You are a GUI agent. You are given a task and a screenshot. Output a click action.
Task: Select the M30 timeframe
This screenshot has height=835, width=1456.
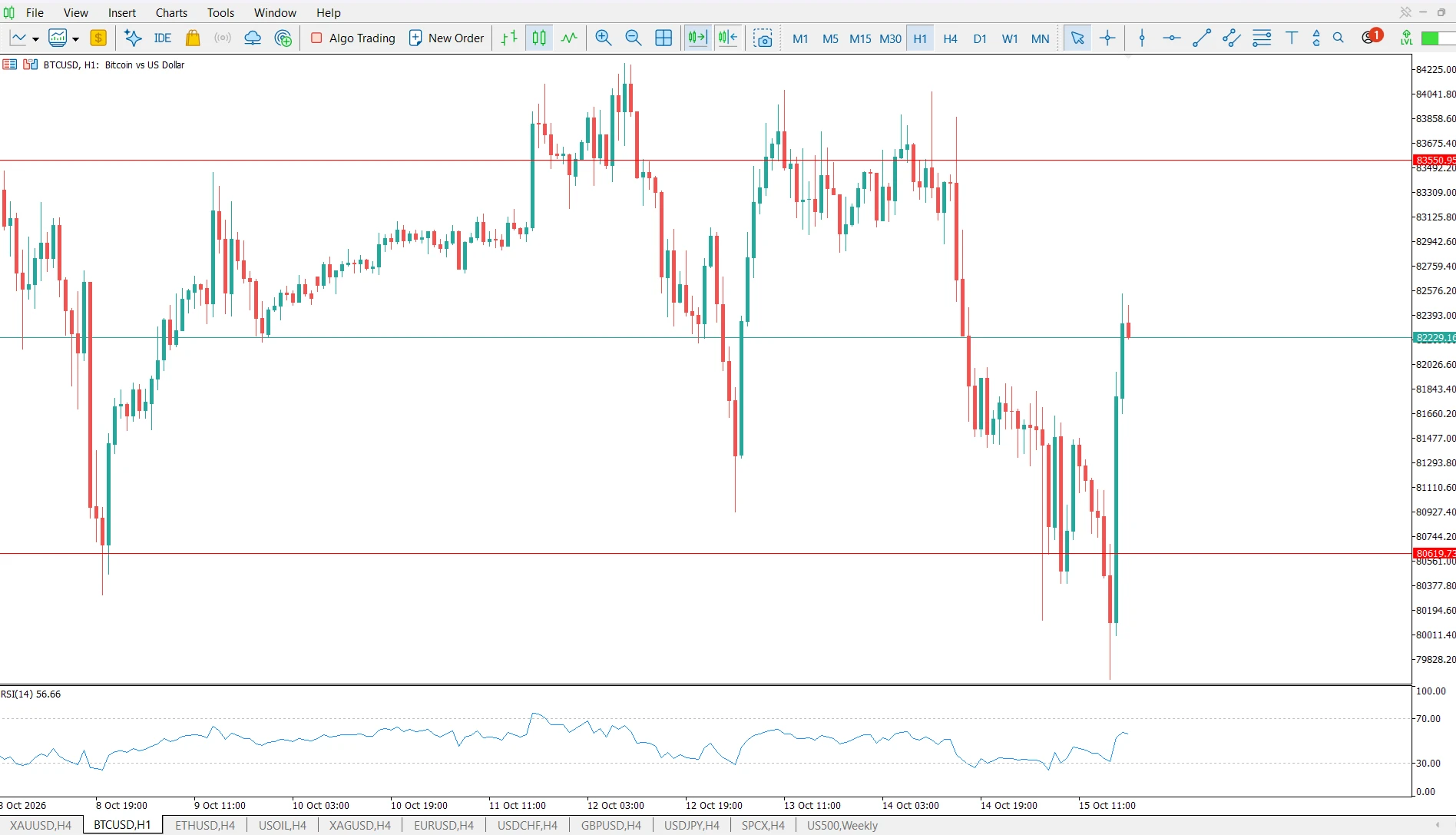click(890, 38)
